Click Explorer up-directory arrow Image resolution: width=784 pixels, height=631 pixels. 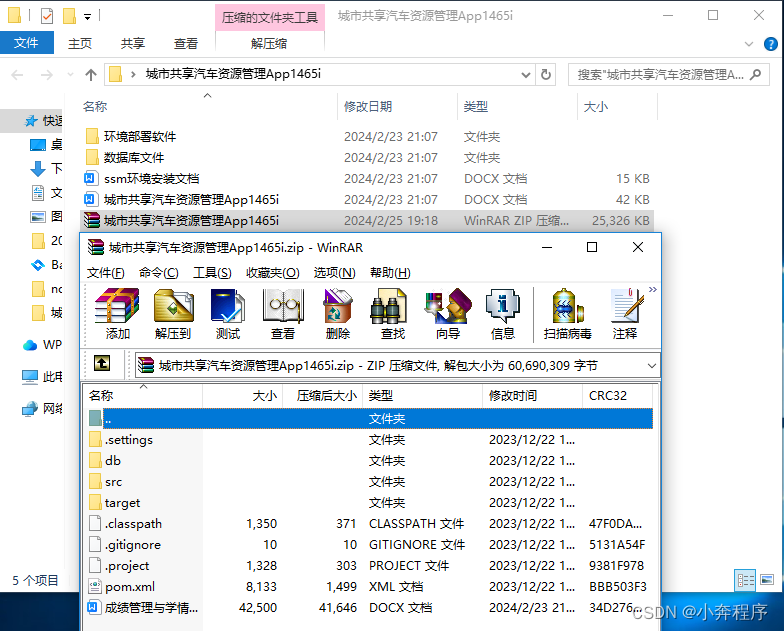[x=90, y=75]
